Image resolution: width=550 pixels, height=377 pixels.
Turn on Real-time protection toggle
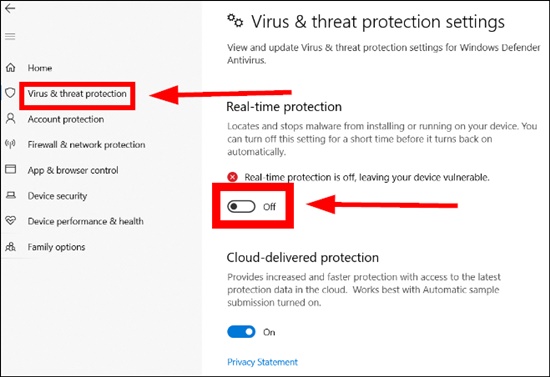241,207
